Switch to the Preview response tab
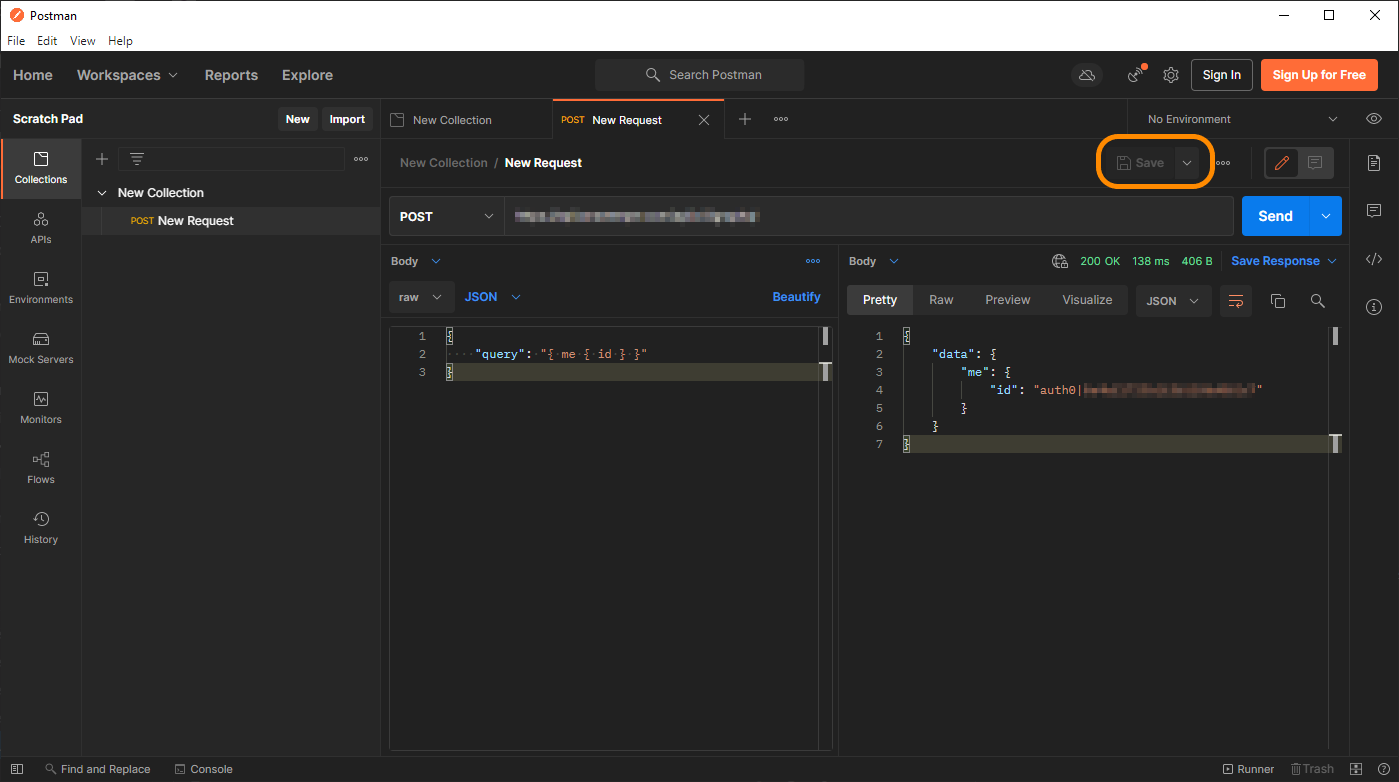Screen dimensions: 1399x782 1008,300
